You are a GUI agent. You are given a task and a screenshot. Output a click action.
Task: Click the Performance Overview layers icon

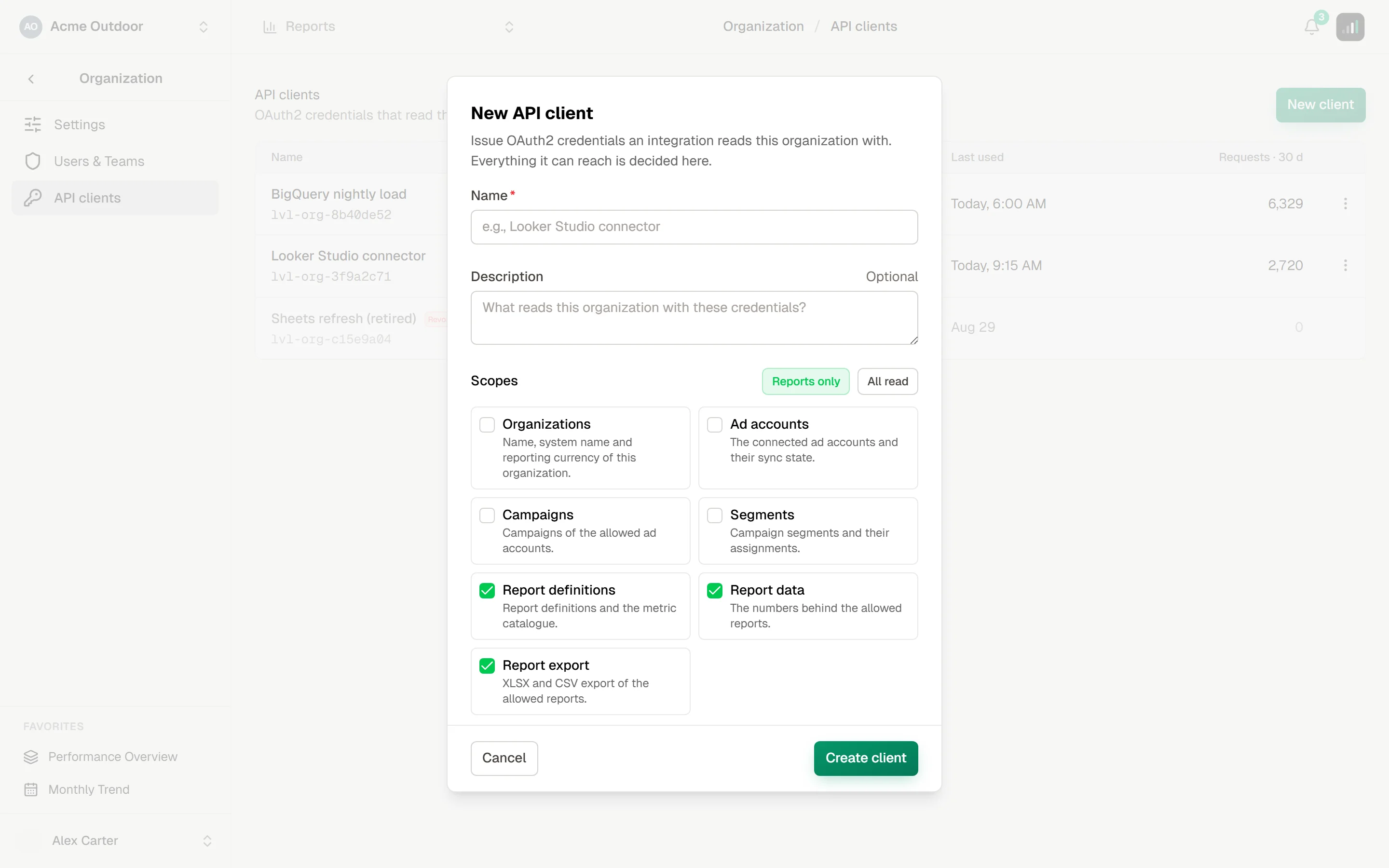click(x=31, y=757)
